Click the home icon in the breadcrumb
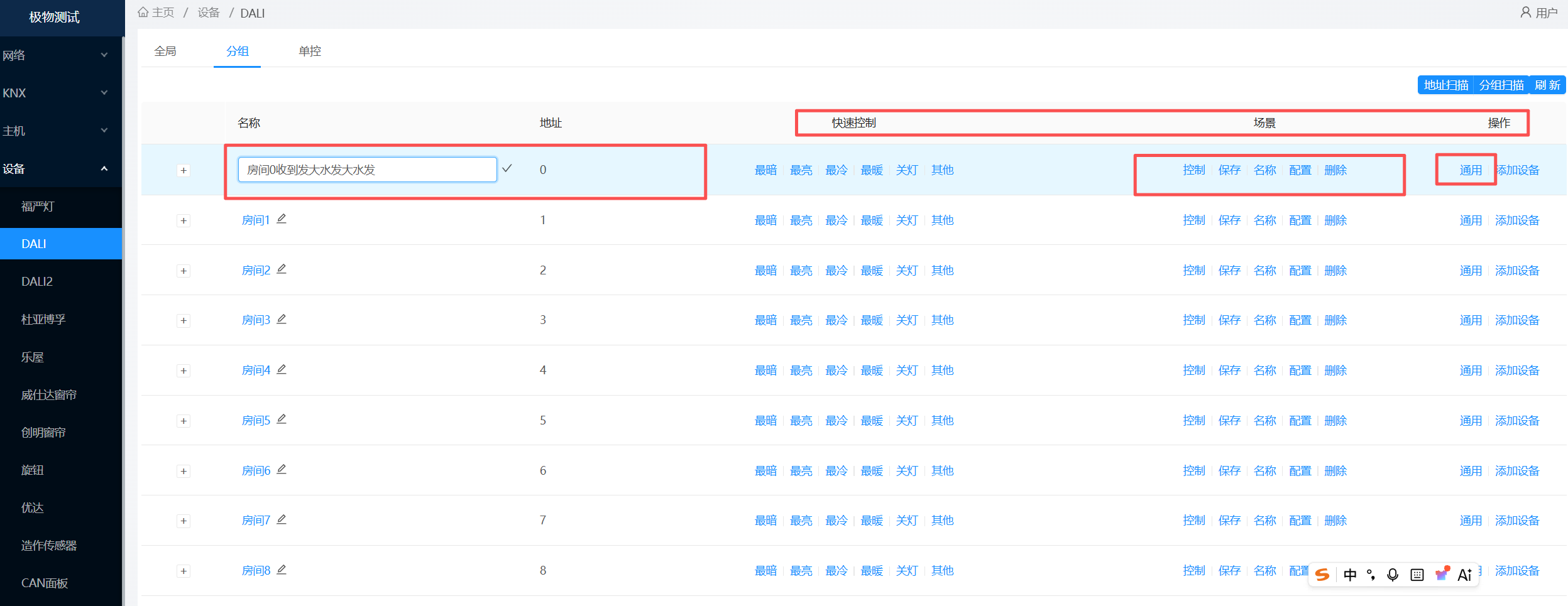The image size is (1568, 606). point(143,13)
